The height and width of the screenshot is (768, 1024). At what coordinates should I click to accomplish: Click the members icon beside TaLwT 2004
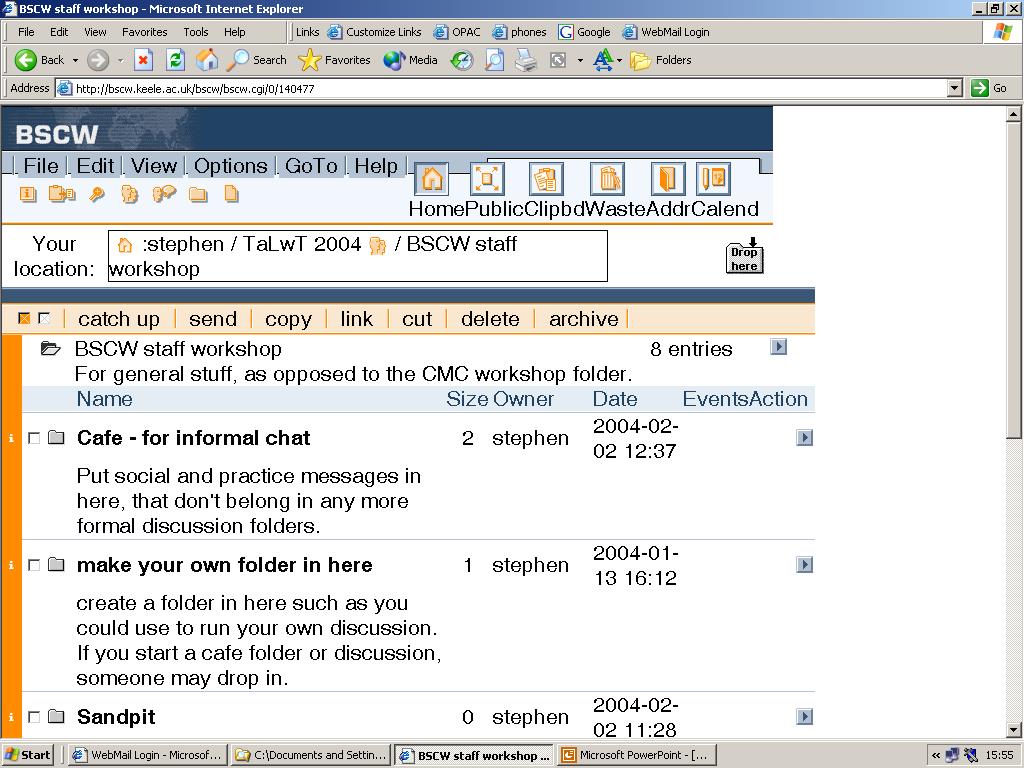[377, 246]
